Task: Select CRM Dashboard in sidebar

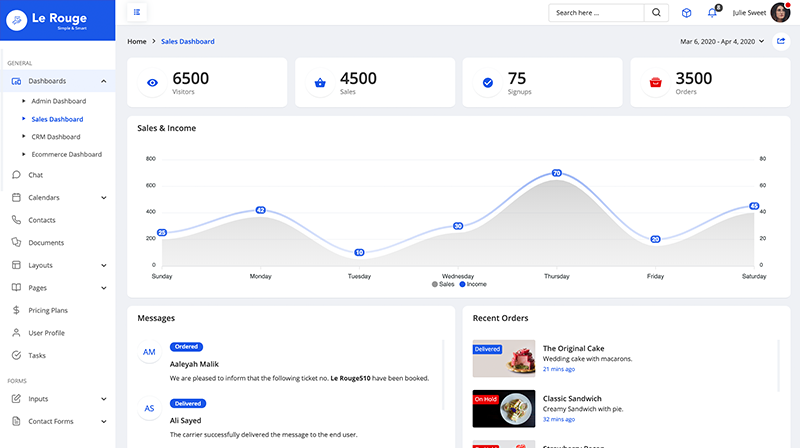Action: (x=56, y=137)
